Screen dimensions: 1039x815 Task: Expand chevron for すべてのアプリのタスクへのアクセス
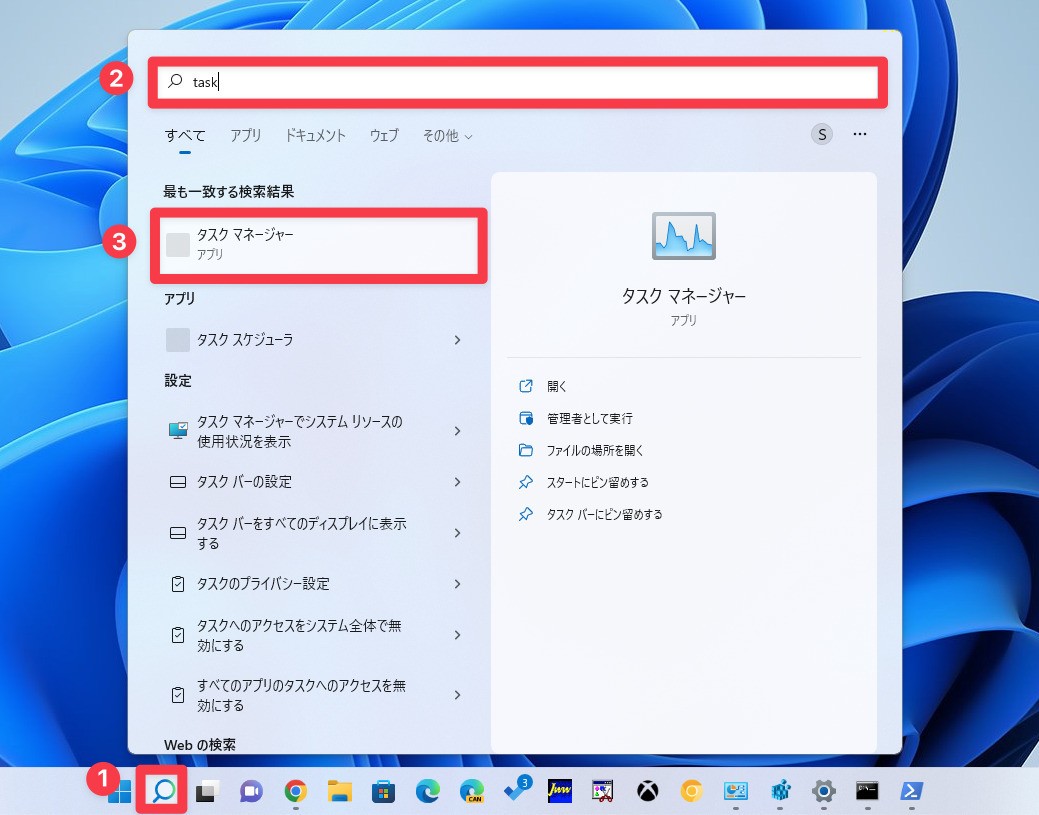point(457,695)
